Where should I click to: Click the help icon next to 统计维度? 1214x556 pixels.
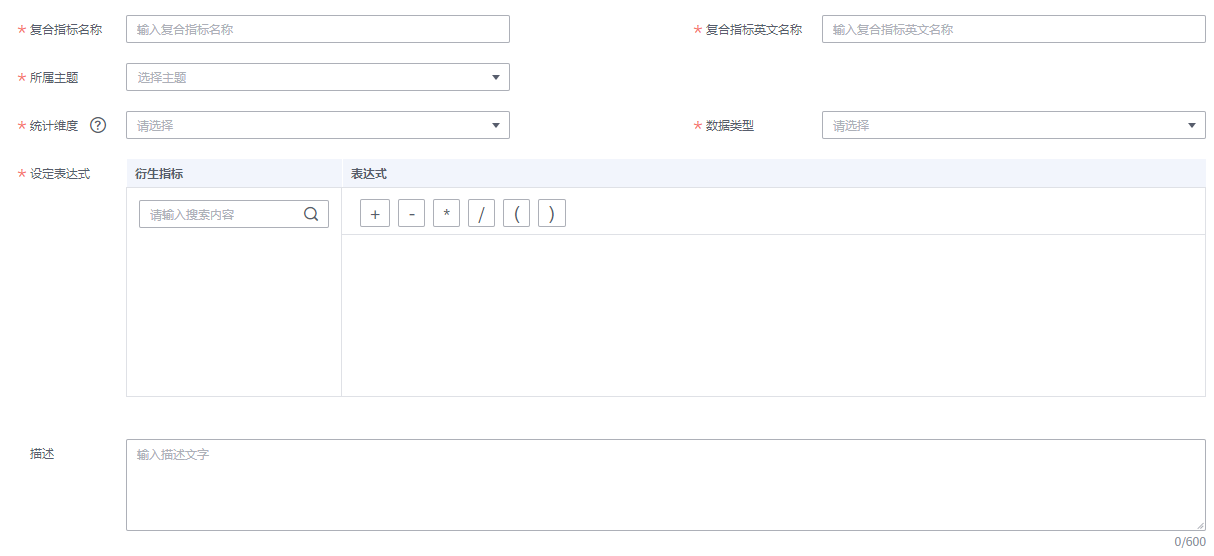click(98, 125)
